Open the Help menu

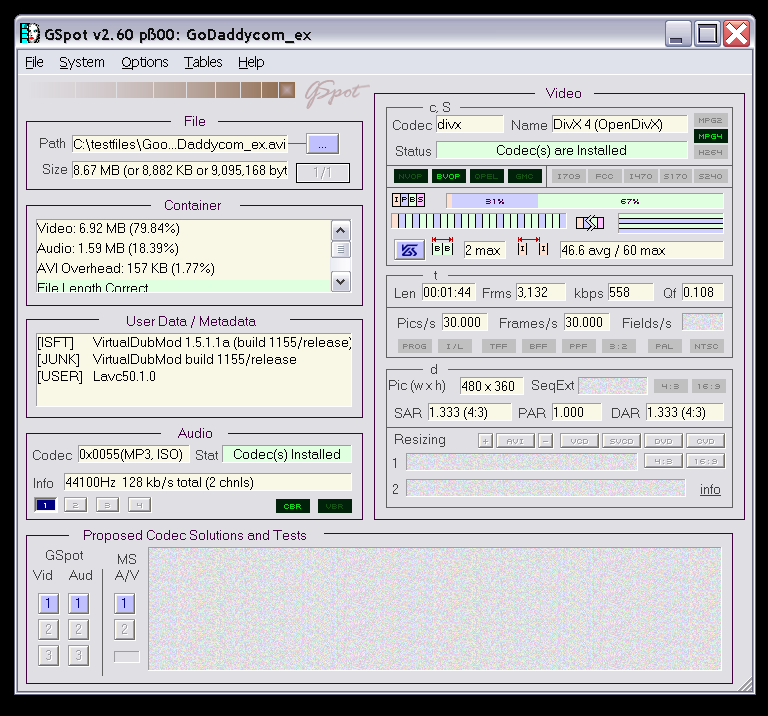click(x=251, y=62)
